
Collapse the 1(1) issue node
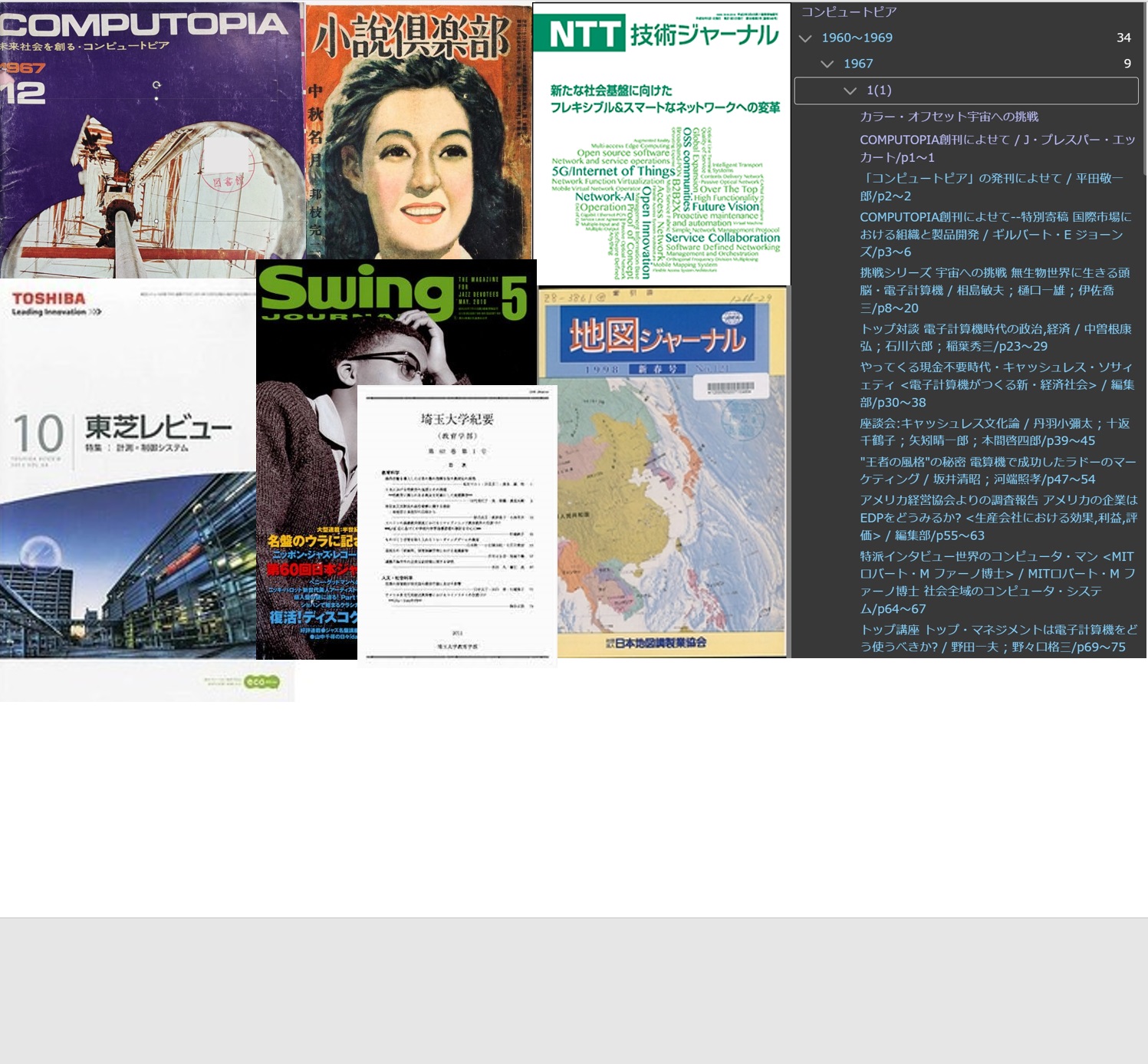tap(850, 91)
